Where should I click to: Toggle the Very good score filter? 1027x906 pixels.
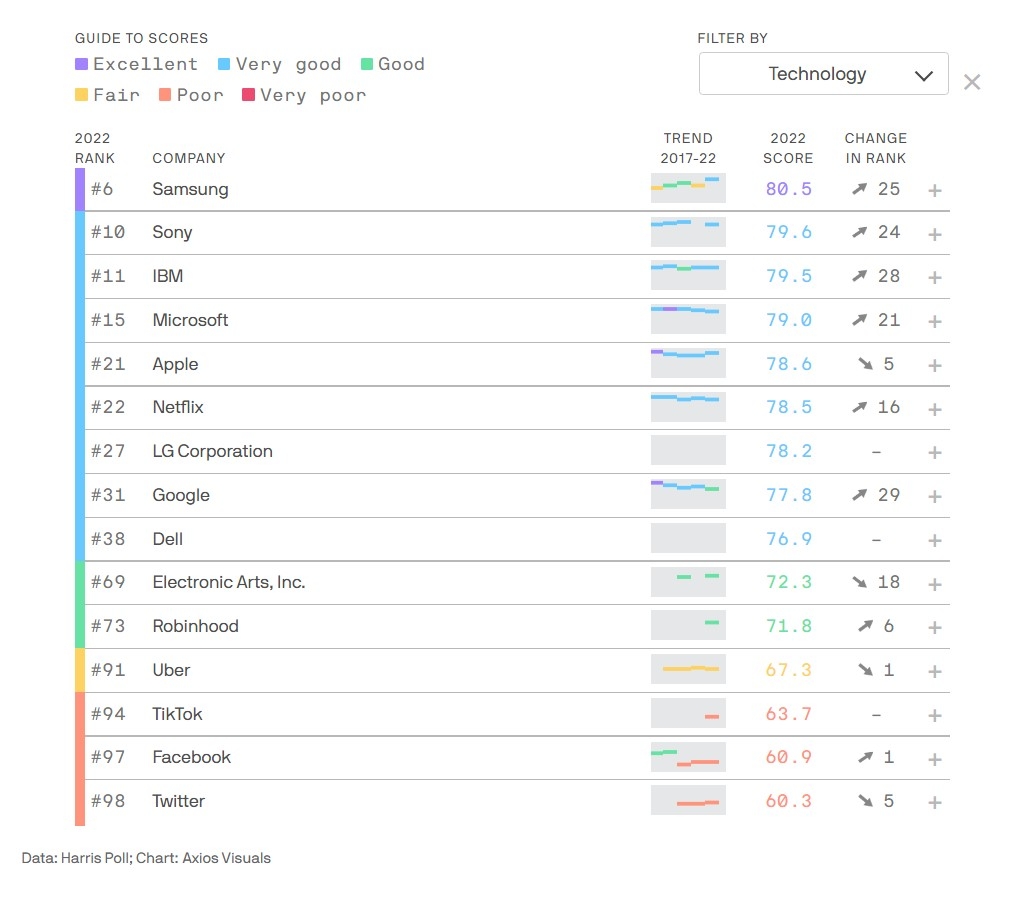coord(278,63)
